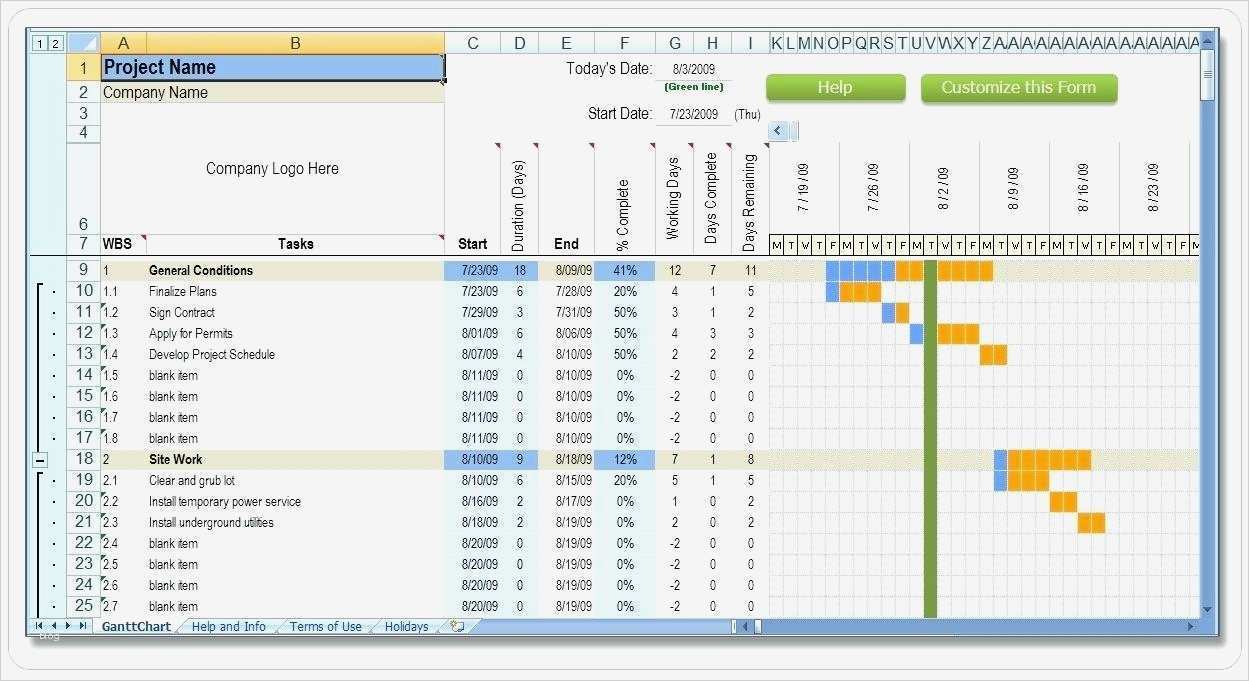The width and height of the screenshot is (1249, 681).
Task: Select Install temporary power service cell
Action: [x=295, y=501]
